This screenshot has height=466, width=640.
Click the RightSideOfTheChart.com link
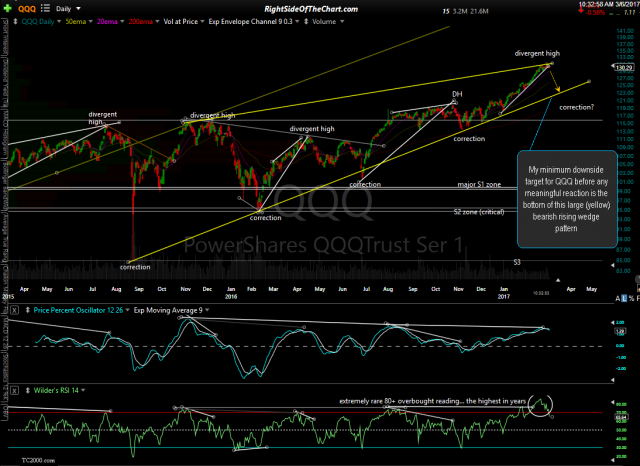coord(311,9)
